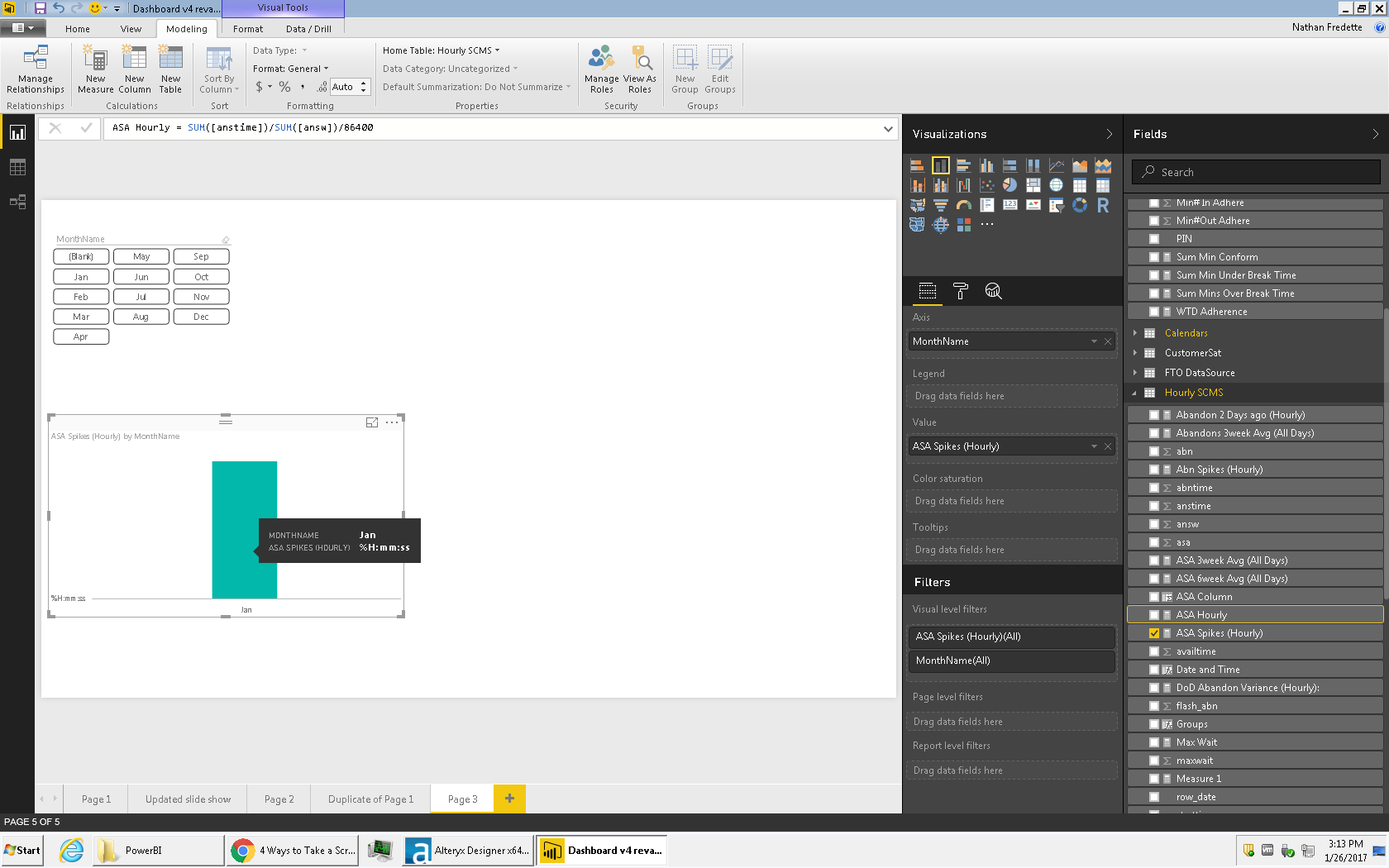Check the Date and Time field

[x=1154, y=670]
